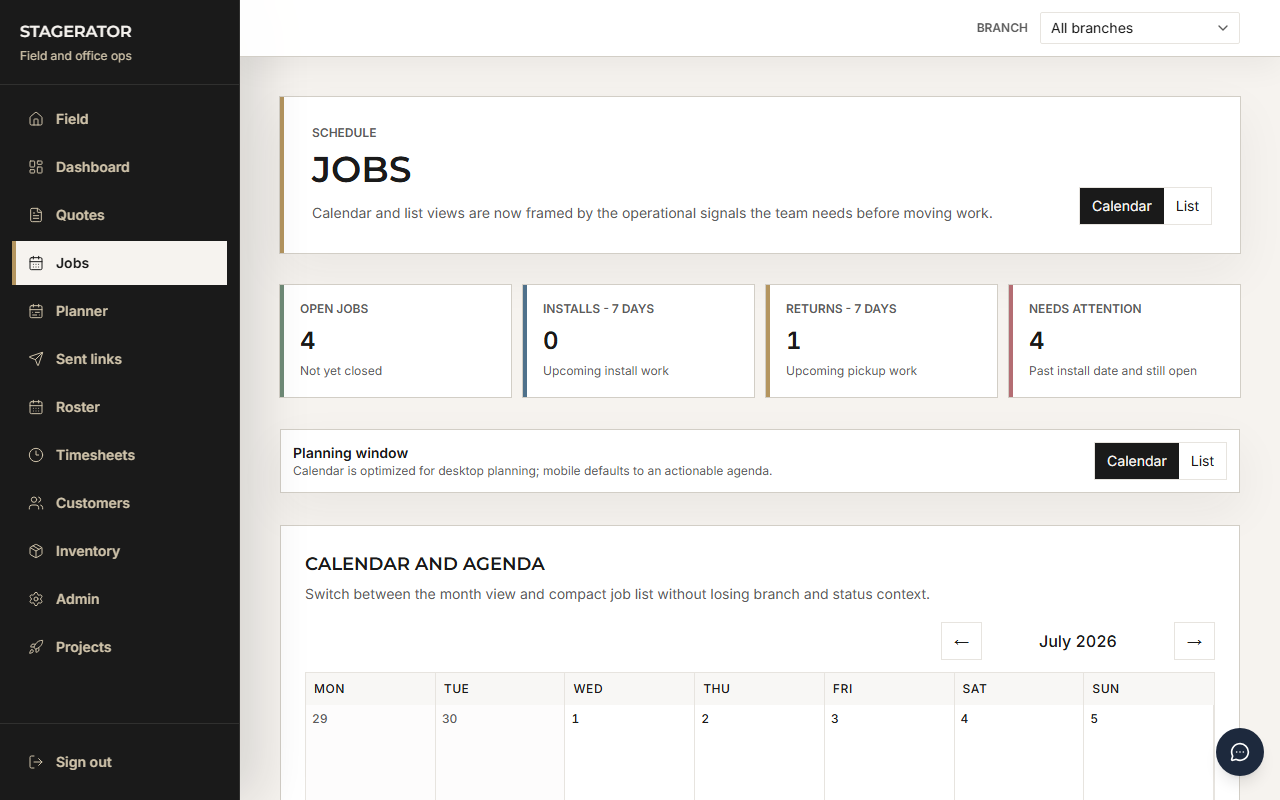Click the Dashboard grid icon
Image resolution: width=1280 pixels, height=800 pixels.
pos(36,167)
